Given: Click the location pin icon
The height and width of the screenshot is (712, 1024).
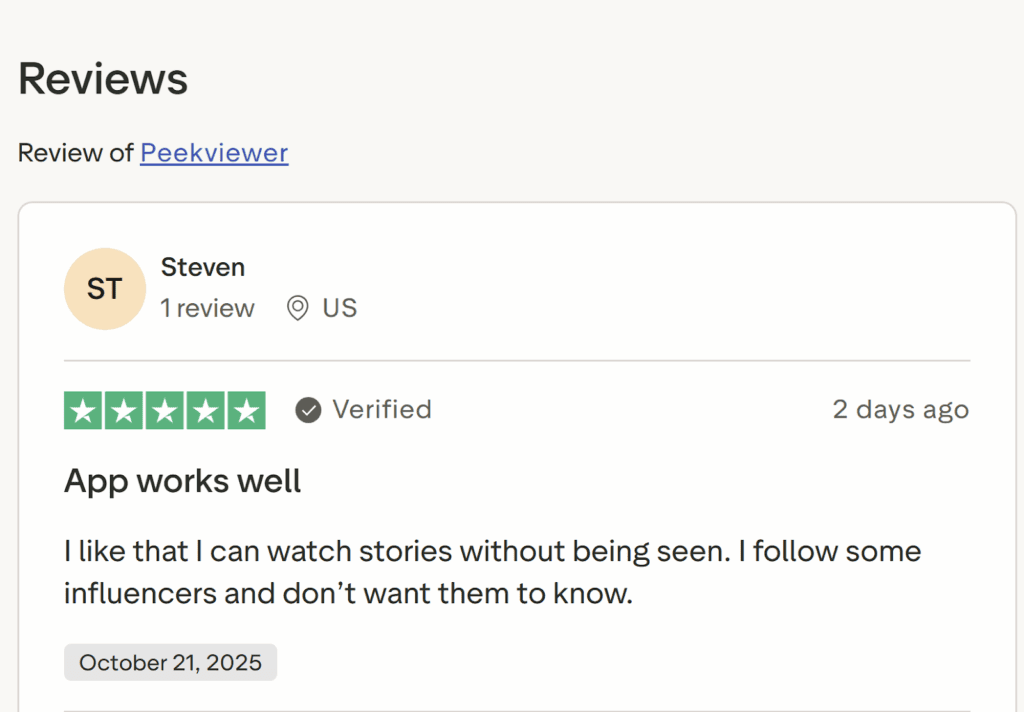Looking at the screenshot, I should [x=297, y=308].
